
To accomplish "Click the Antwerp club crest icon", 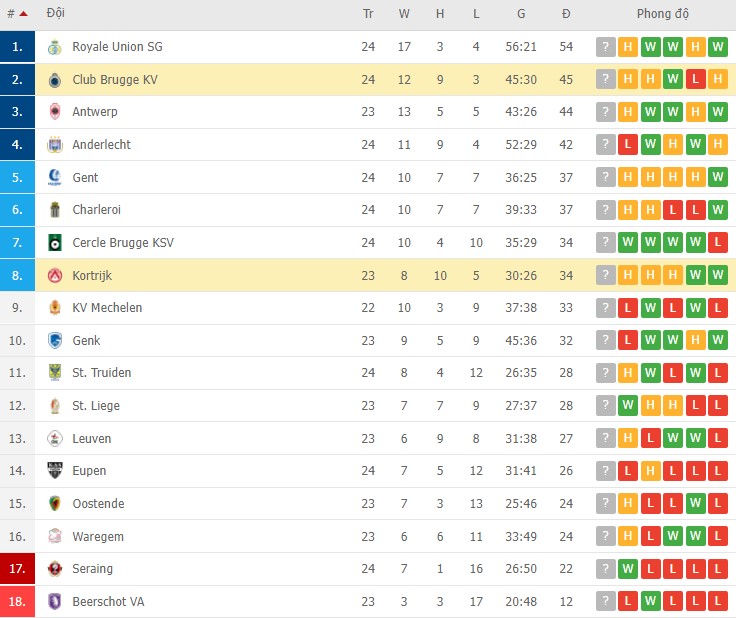I will [55, 112].
